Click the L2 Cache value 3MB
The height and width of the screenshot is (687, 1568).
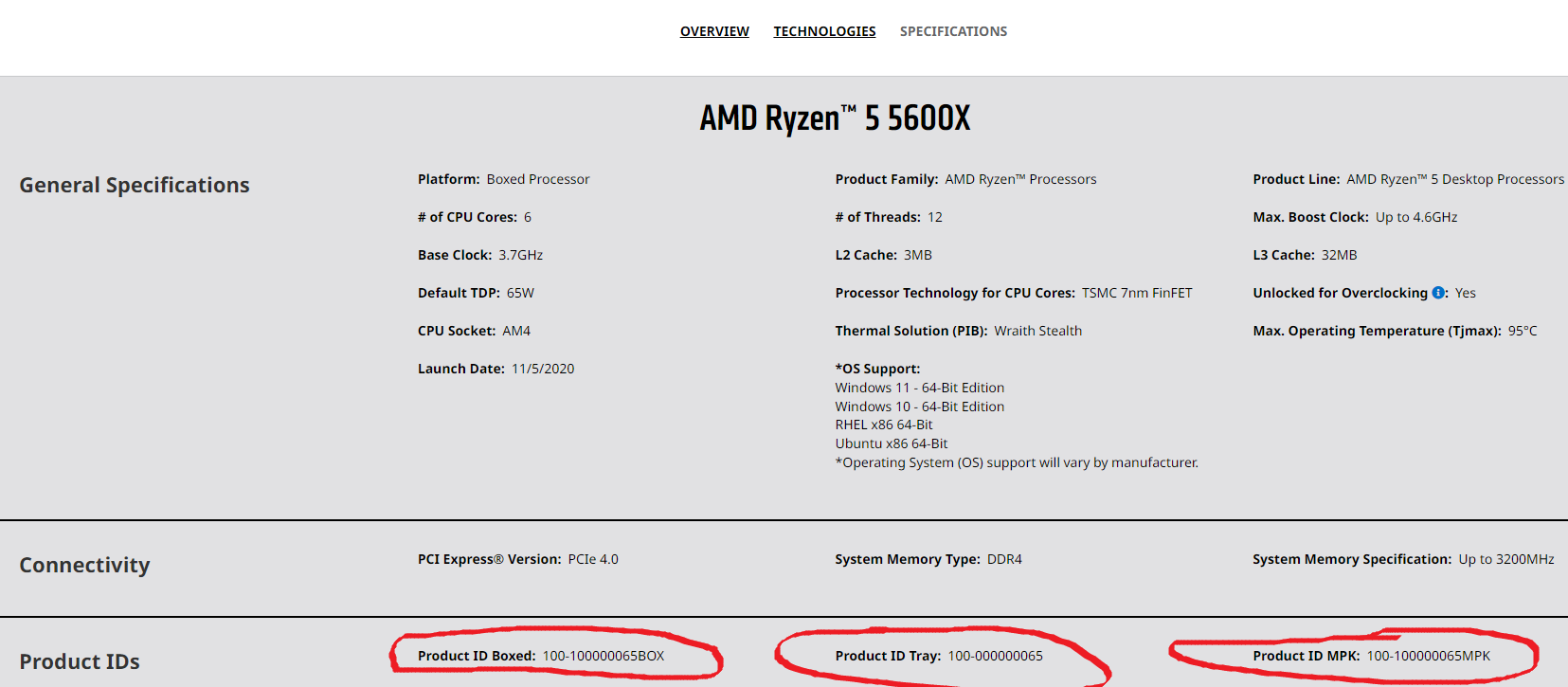(918, 255)
